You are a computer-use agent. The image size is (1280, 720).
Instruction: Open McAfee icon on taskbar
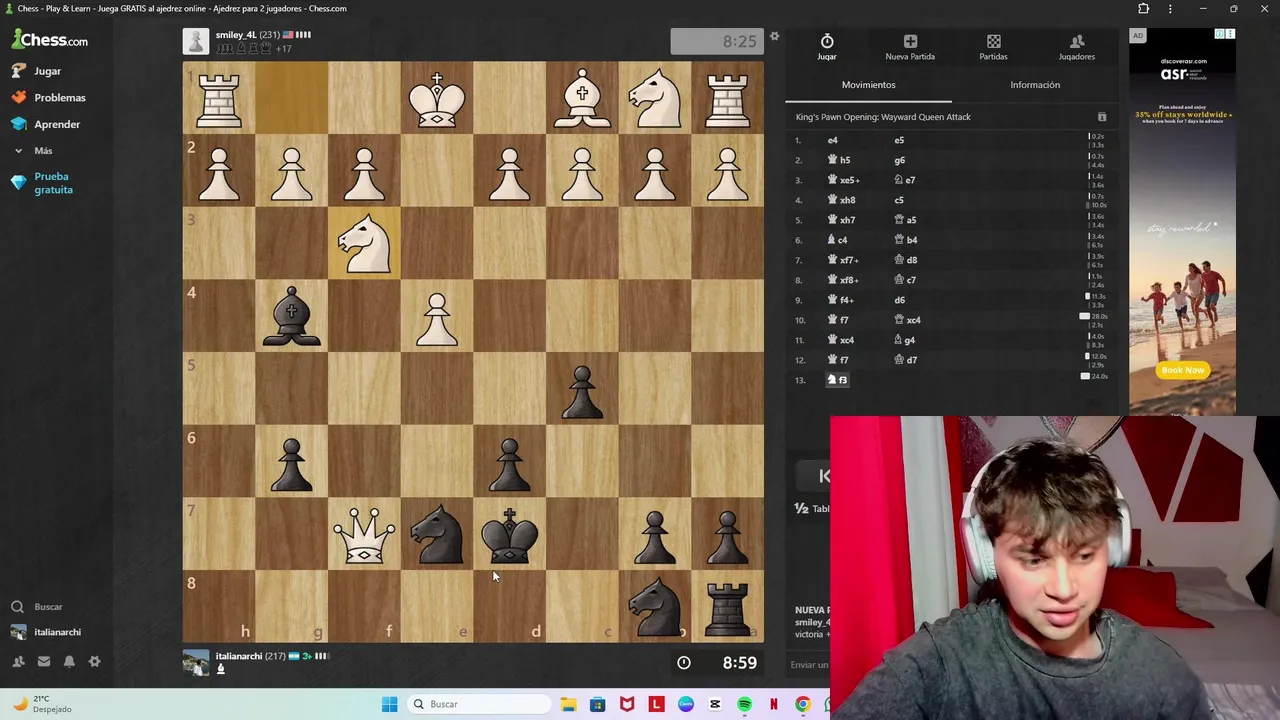tap(627, 704)
